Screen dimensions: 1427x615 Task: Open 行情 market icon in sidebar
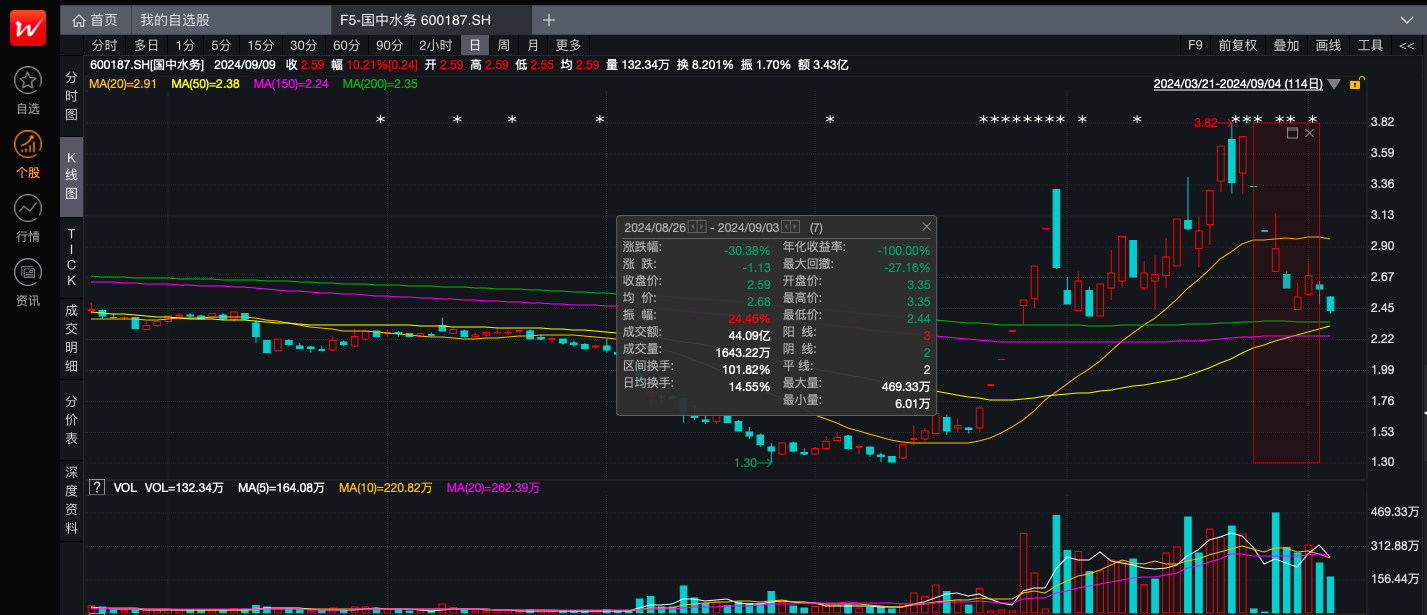[x=28, y=209]
